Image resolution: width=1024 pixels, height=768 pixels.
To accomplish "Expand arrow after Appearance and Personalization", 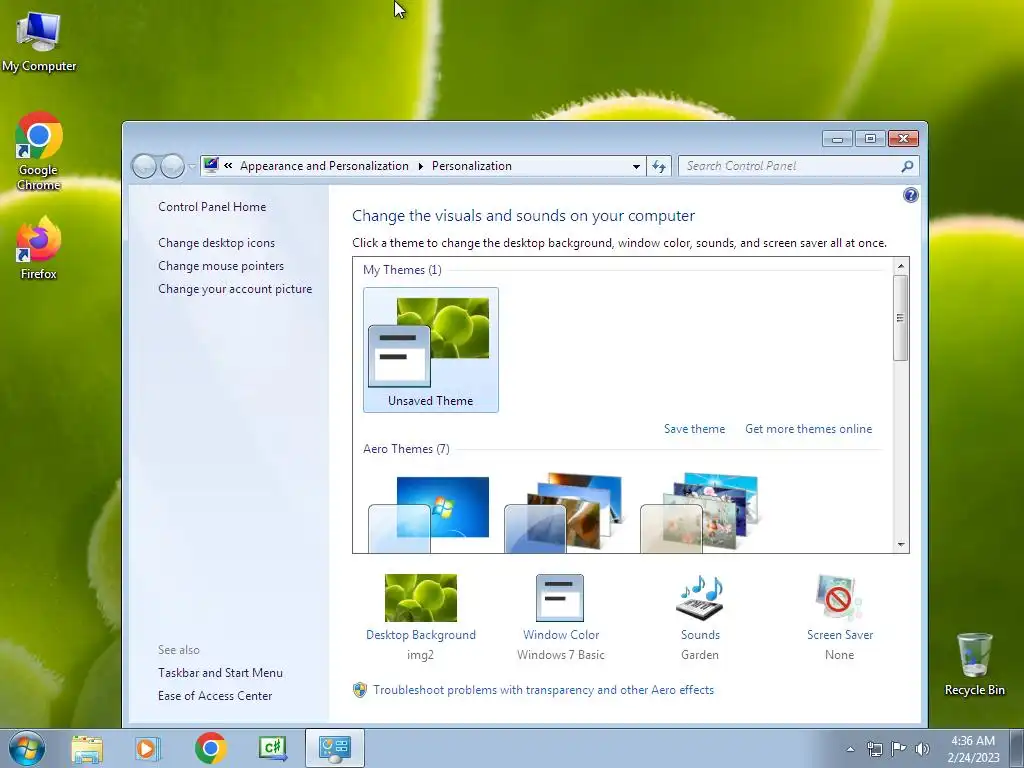I will 421,166.
